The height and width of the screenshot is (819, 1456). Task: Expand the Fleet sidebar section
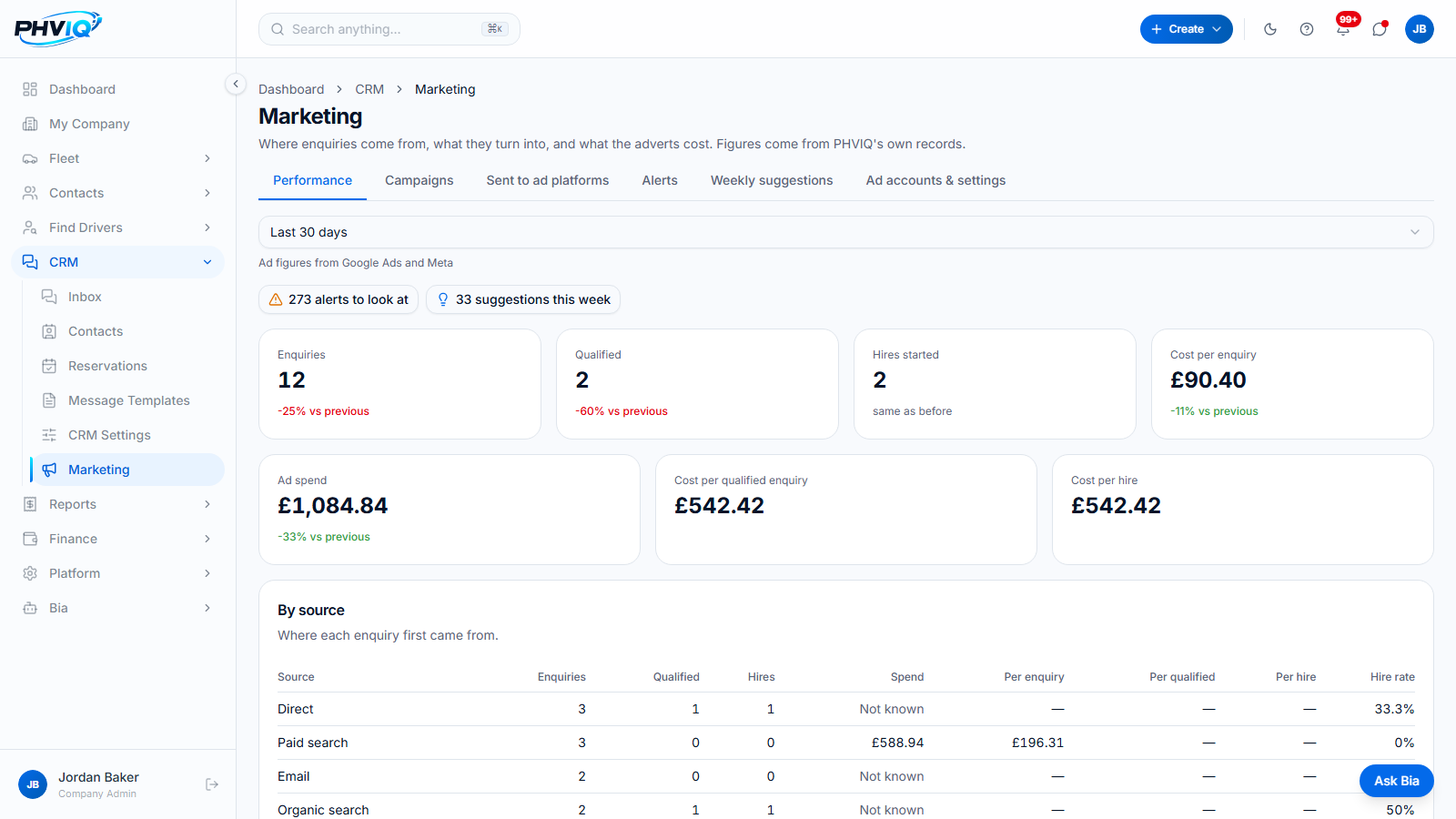[118, 158]
